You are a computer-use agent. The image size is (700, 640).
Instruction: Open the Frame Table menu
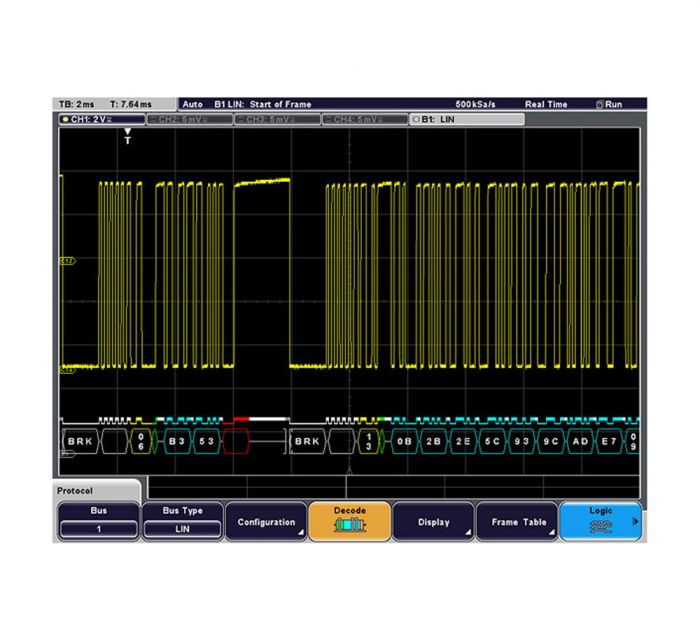tap(517, 521)
